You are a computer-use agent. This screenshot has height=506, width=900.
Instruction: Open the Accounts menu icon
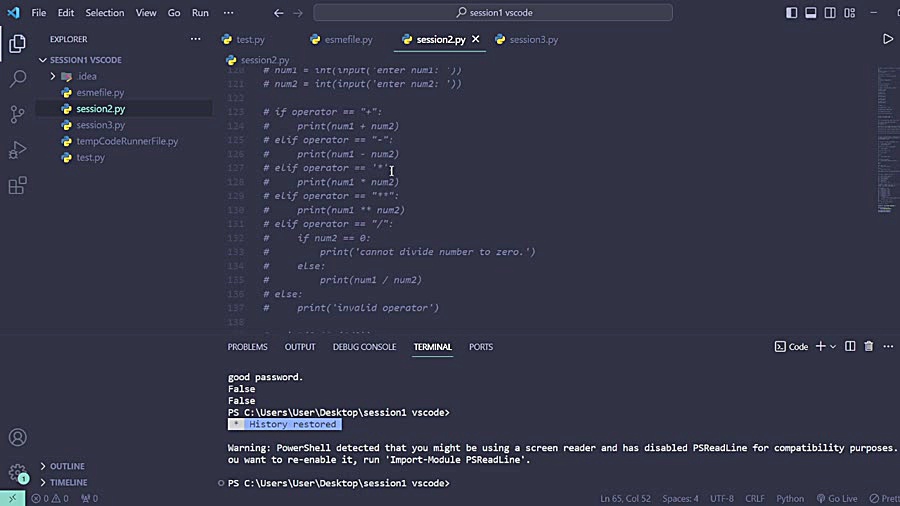[x=17, y=437]
